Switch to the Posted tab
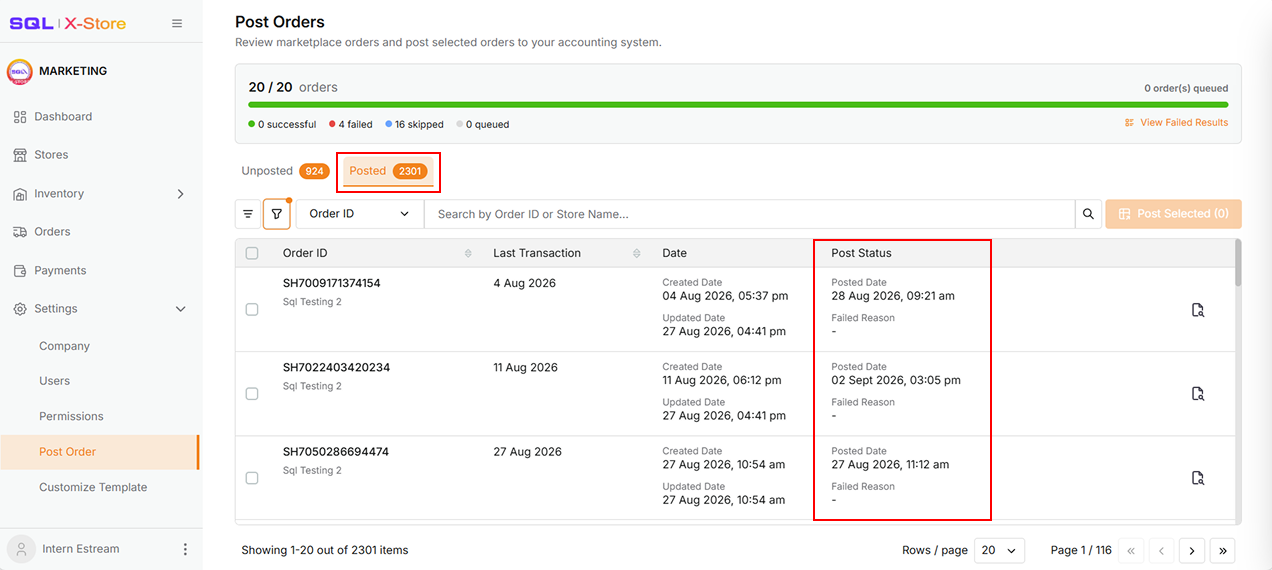This screenshot has height=570, width=1272. coord(389,171)
